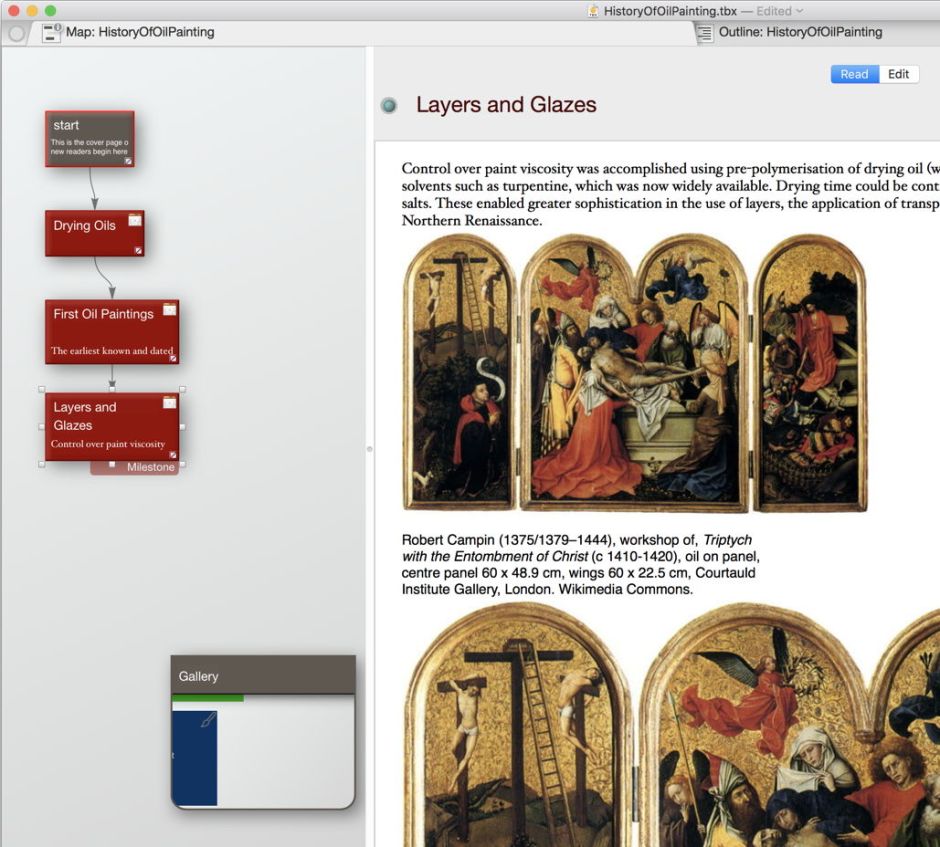The height and width of the screenshot is (847, 940).
Task: Click the image badge on First Oil Paintings note
Action: [169, 309]
